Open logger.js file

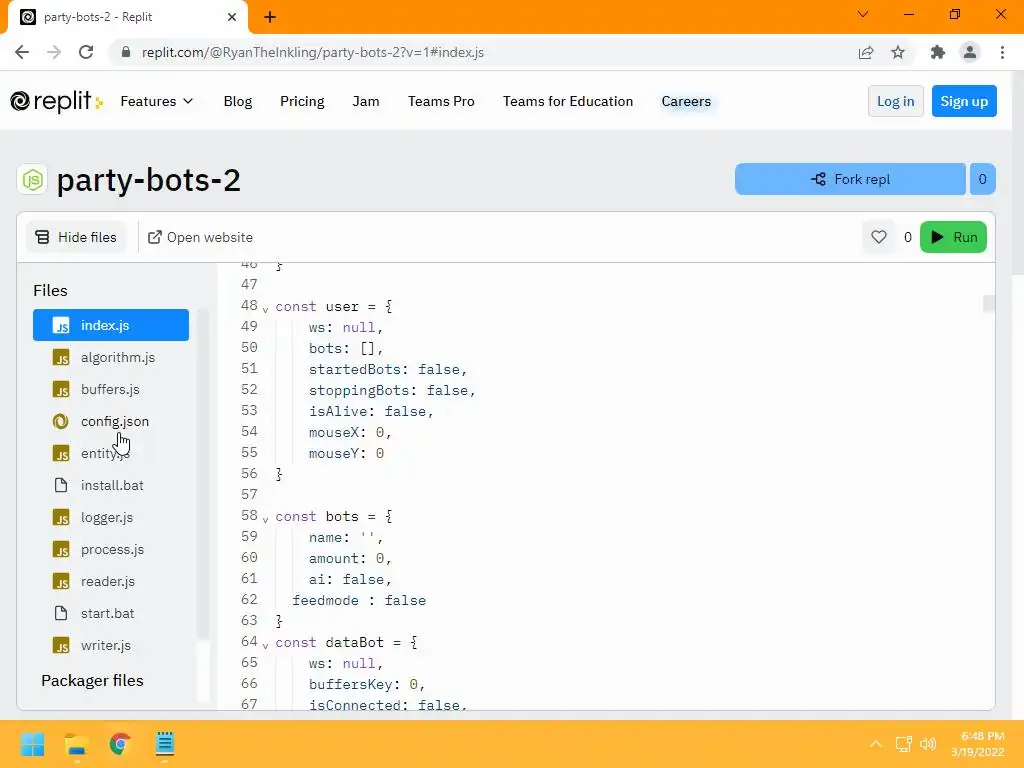(x=111, y=517)
